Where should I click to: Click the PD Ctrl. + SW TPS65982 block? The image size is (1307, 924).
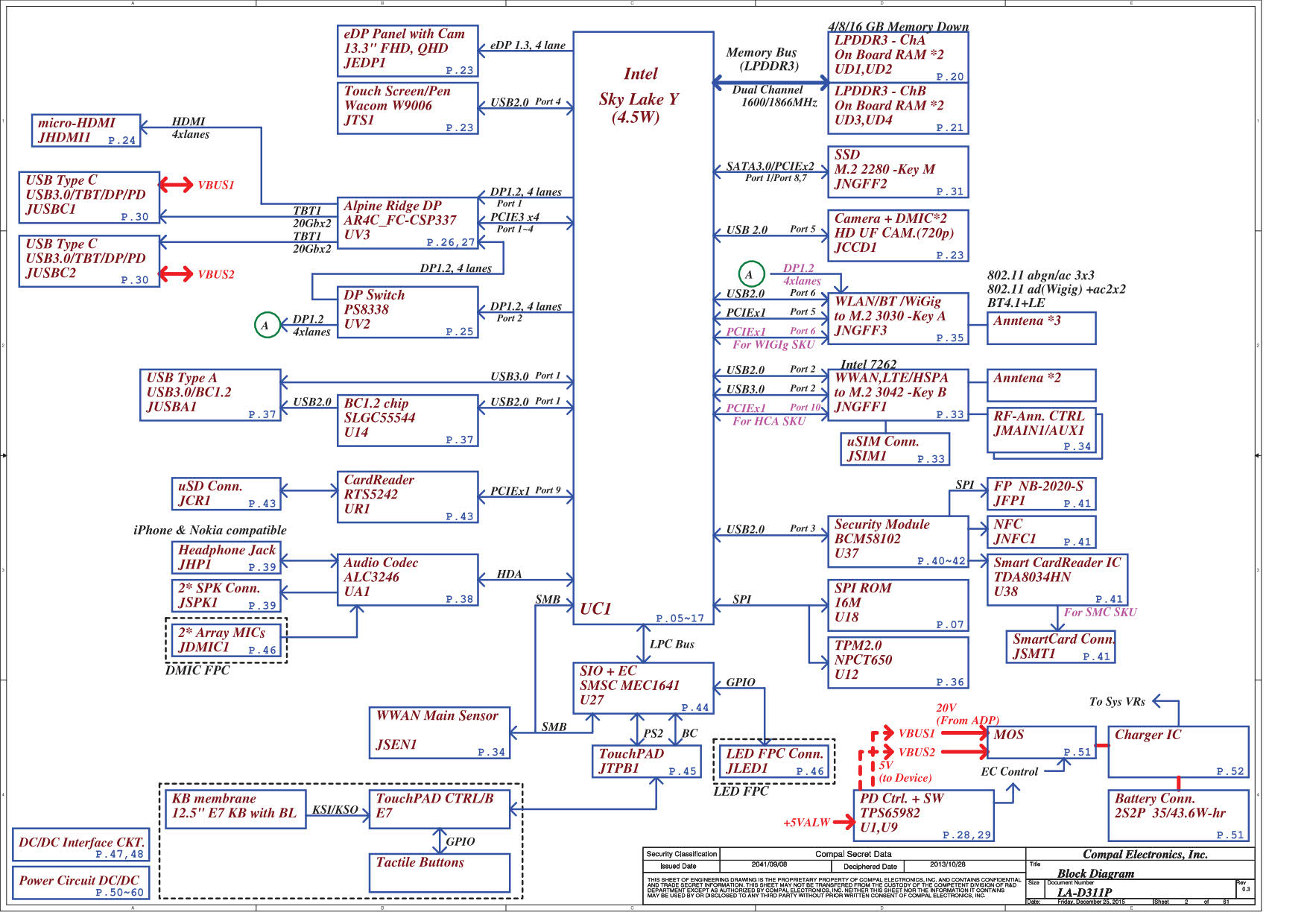pos(923,816)
